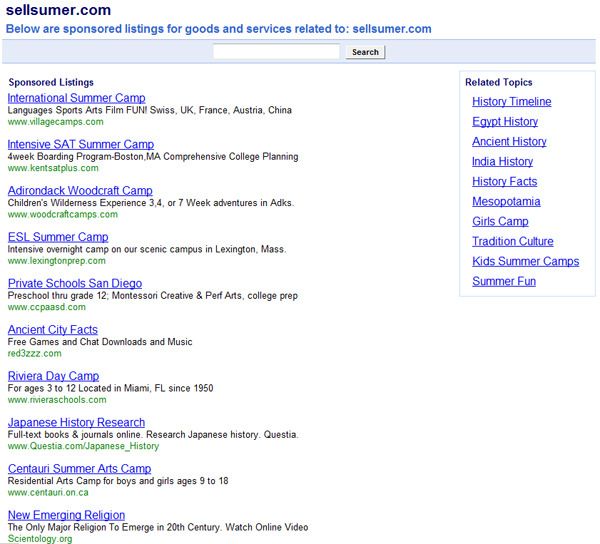Open Centauri Summer Arts Camp link

(80, 469)
